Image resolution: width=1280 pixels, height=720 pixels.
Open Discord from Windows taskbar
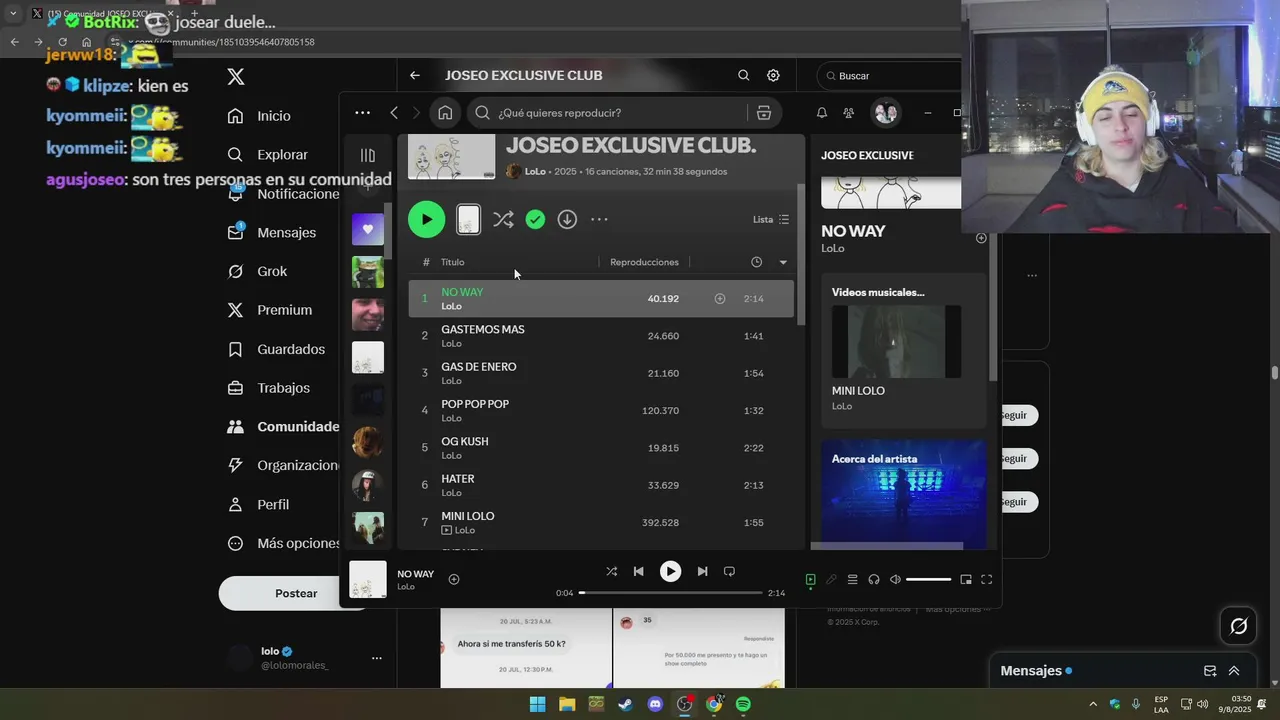pyautogui.click(x=655, y=704)
